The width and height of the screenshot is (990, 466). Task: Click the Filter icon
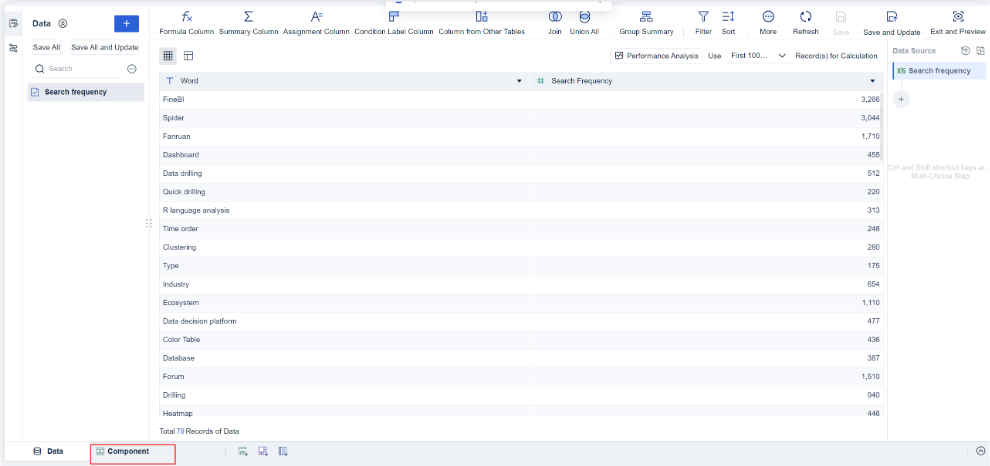click(703, 22)
